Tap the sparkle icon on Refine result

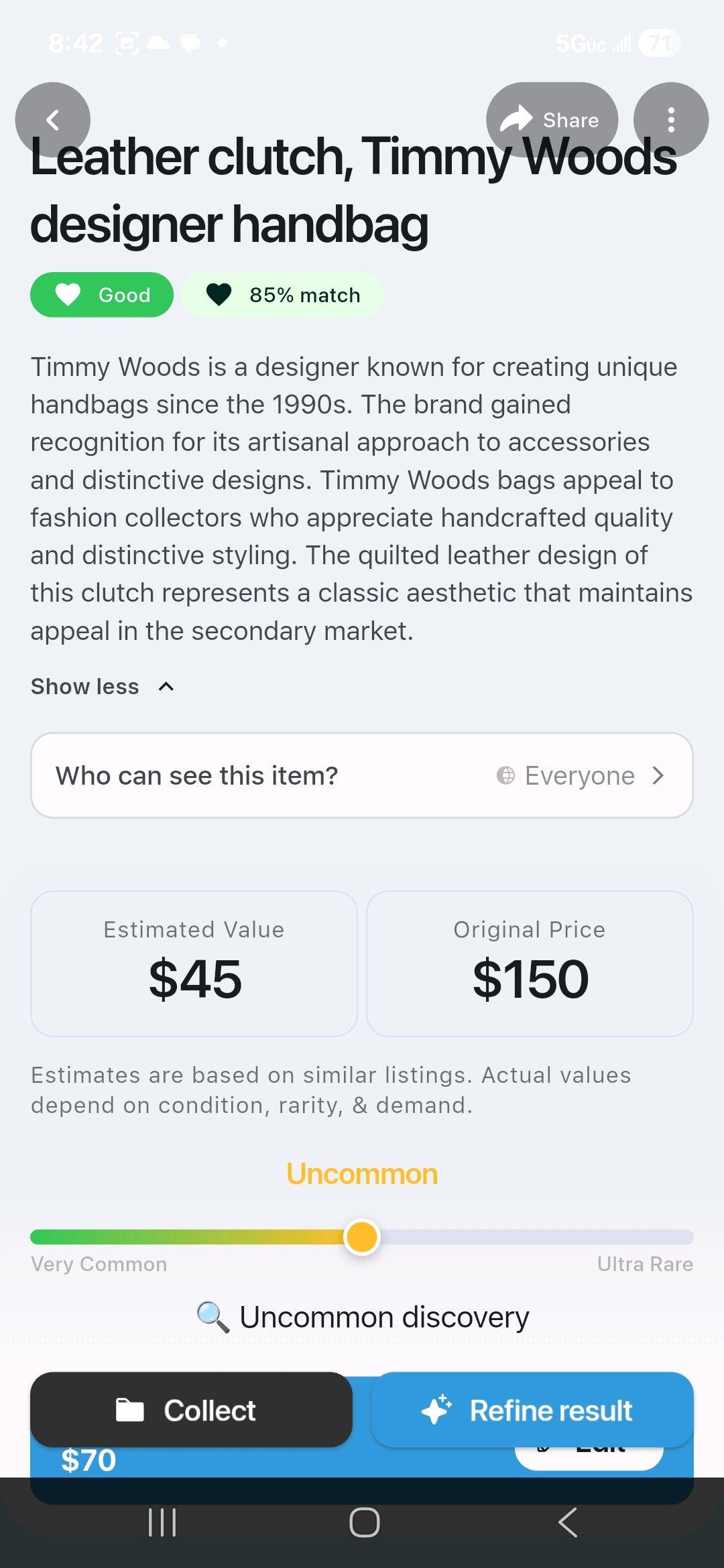point(436,1409)
